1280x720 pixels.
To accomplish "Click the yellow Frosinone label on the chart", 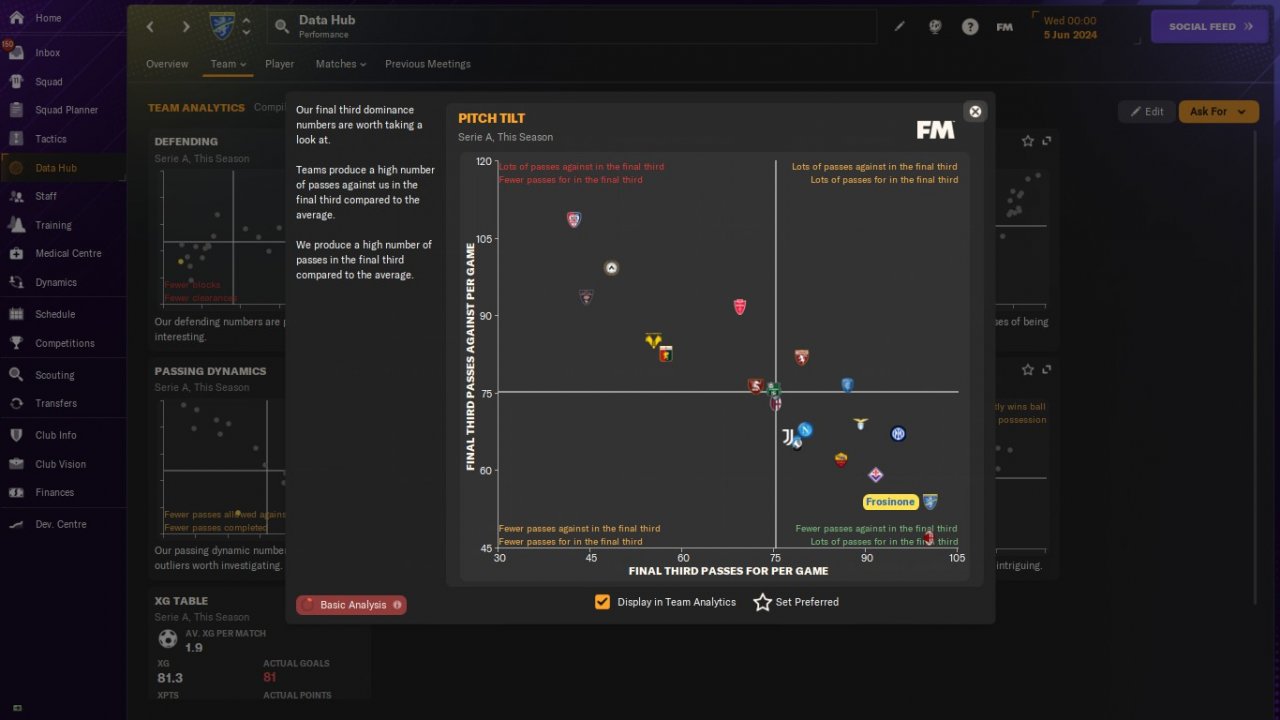I will (890, 502).
